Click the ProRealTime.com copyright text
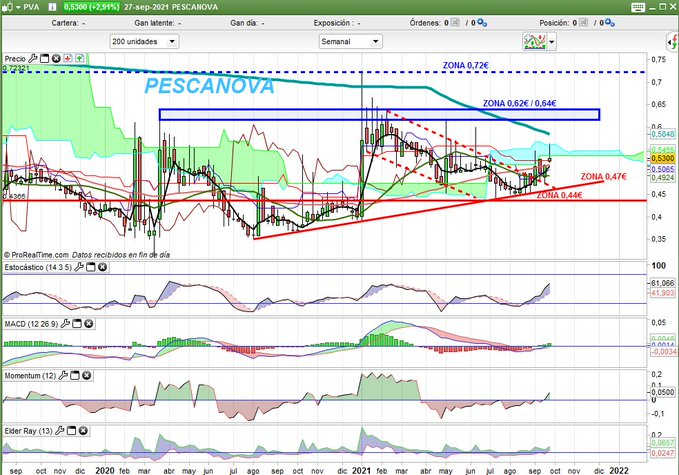Image resolution: width=679 pixels, height=475 pixels. 36,255
